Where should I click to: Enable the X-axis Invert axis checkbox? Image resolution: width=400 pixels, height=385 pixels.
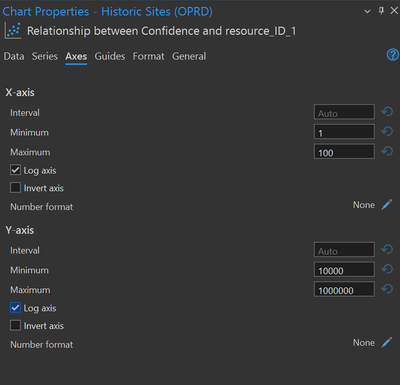coord(15,188)
